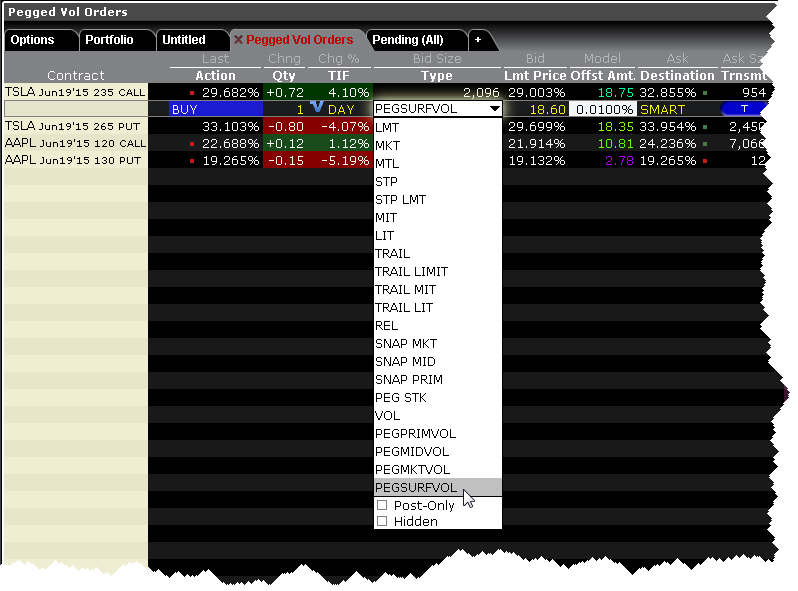Select the AAPL Jun19'15 120 CALL contract

[x=75, y=144]
